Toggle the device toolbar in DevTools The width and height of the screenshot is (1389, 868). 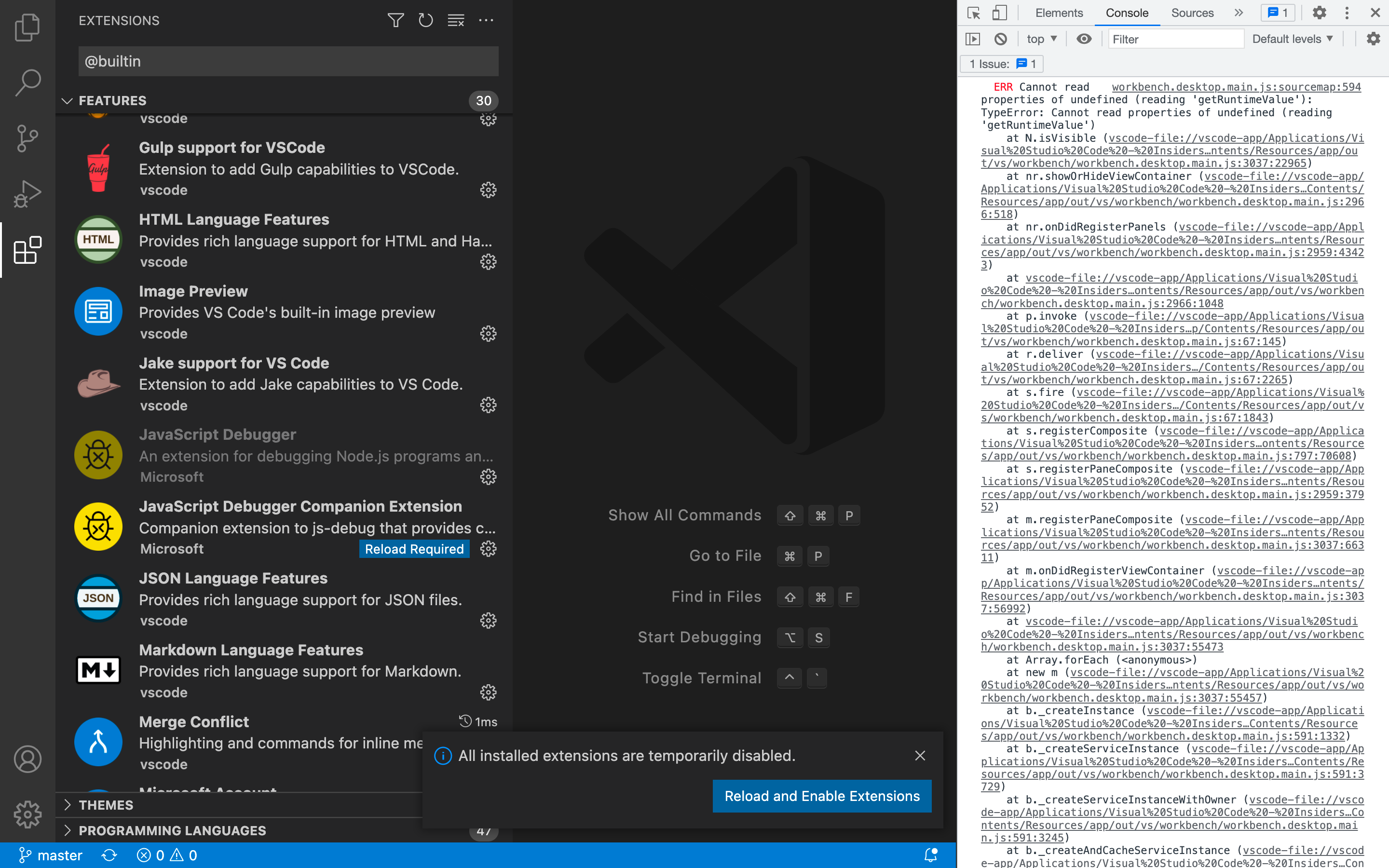click(999, 13)
